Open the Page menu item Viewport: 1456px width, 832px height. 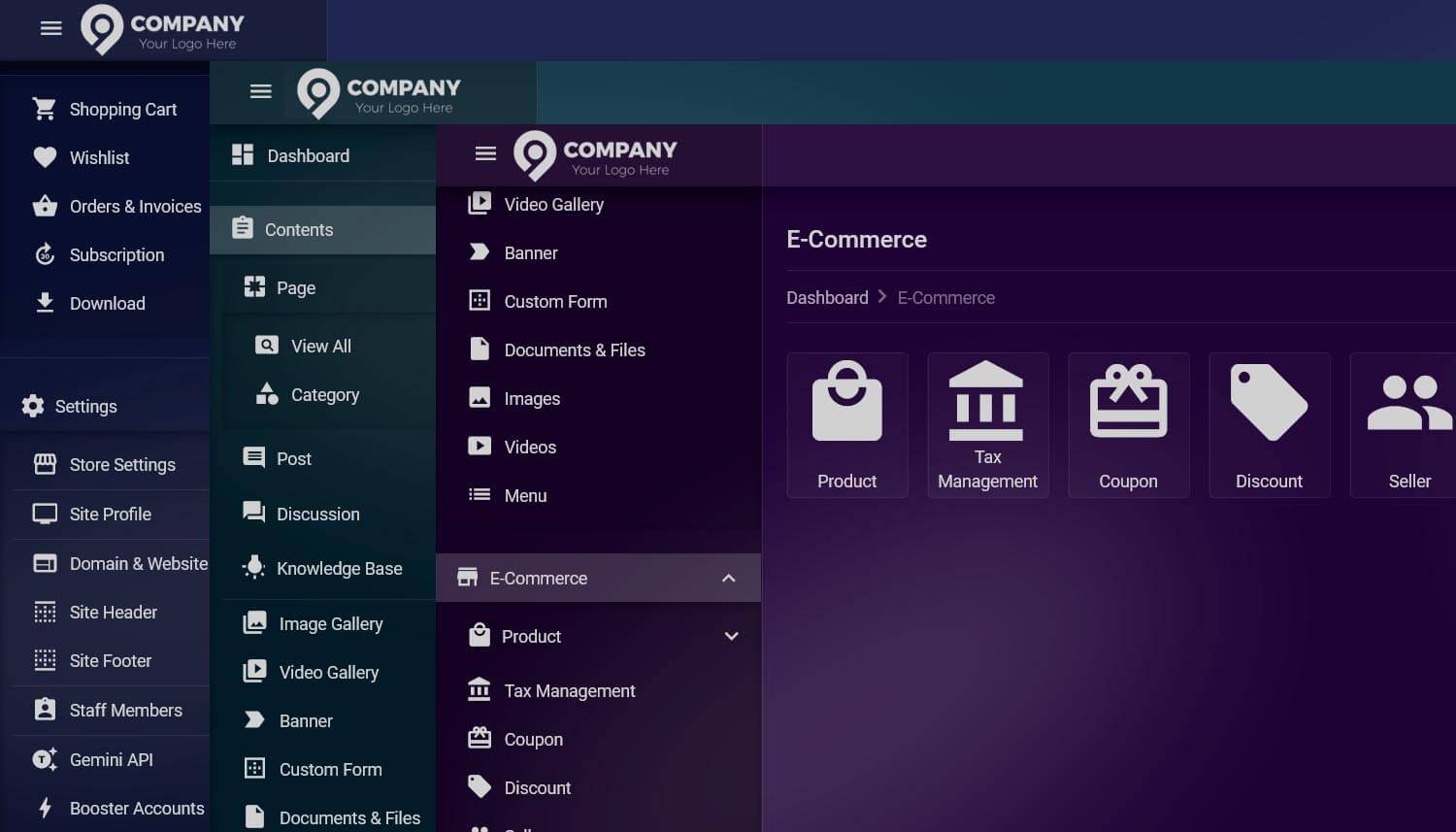pyautogui.click(x=329, y=287)
